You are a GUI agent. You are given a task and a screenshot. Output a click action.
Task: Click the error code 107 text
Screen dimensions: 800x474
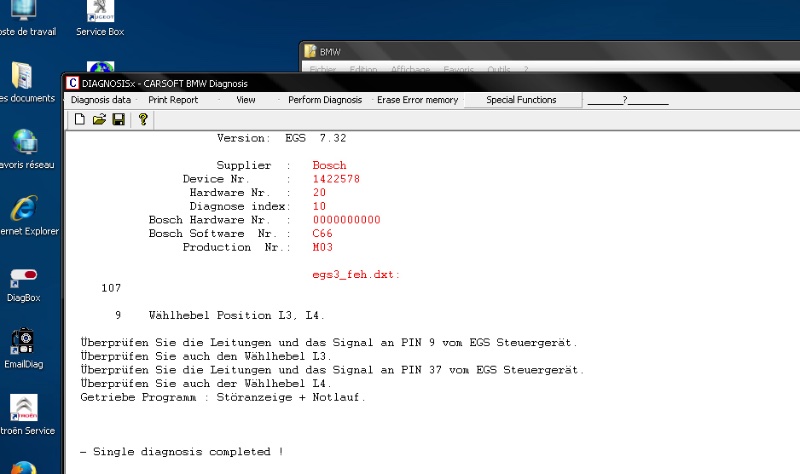pyautogui.click(x=111, y=288)
